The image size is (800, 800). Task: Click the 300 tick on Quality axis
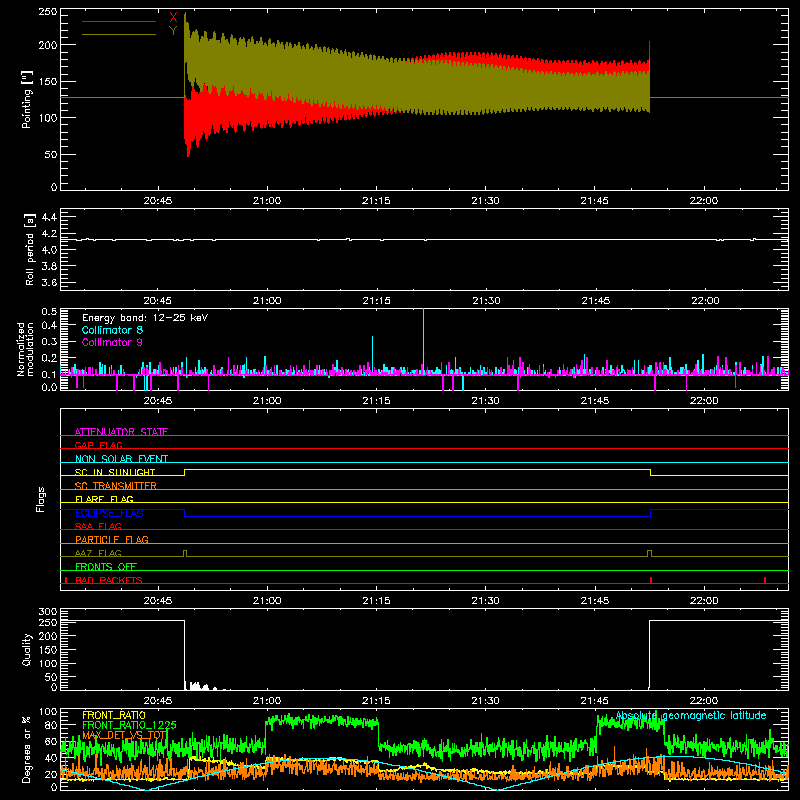[x=47, y=612]
